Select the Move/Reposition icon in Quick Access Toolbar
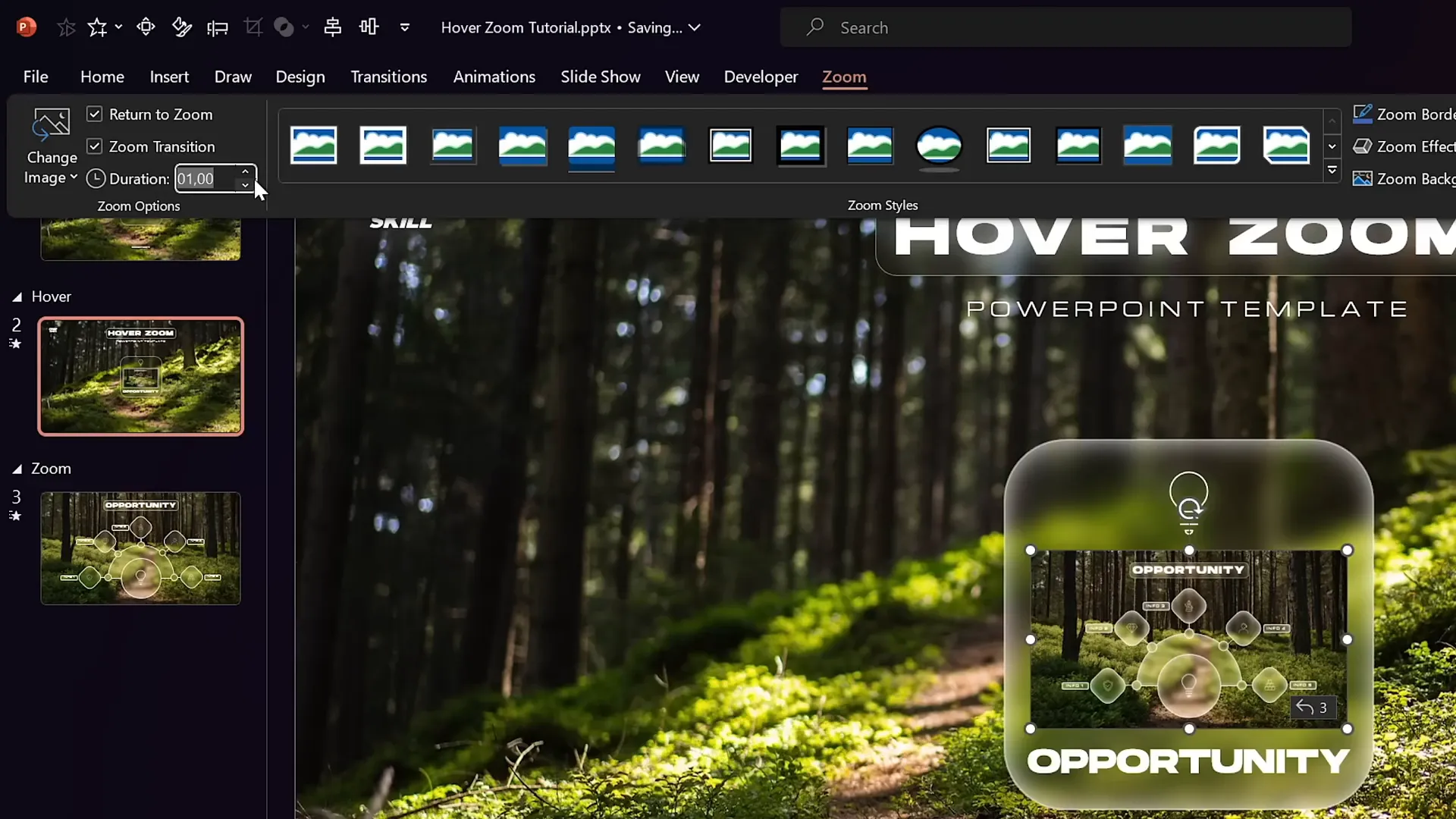Viewport: 1456px width, 819px height. [146, 27]
